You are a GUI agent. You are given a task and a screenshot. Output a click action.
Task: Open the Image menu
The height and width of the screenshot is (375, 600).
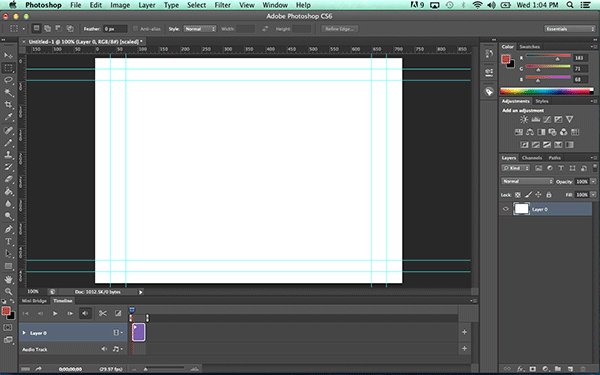click(120, 5)
